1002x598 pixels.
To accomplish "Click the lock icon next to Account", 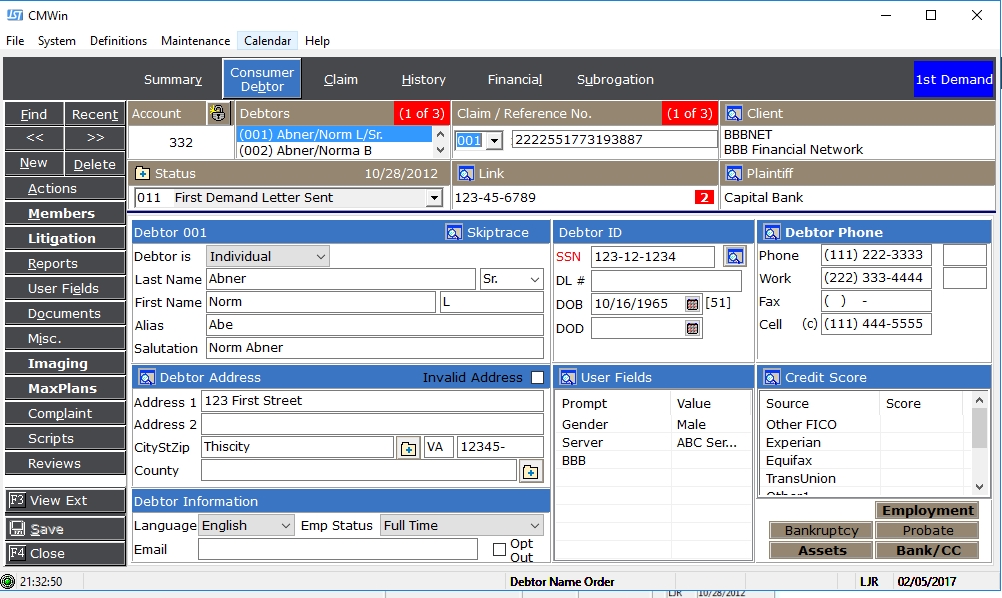I will [218, 113].
